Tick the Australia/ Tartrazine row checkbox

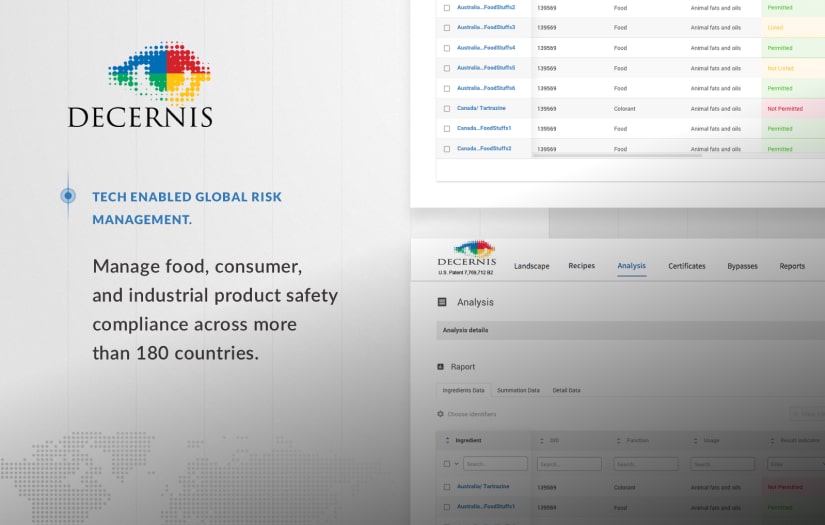coord(447,487)
